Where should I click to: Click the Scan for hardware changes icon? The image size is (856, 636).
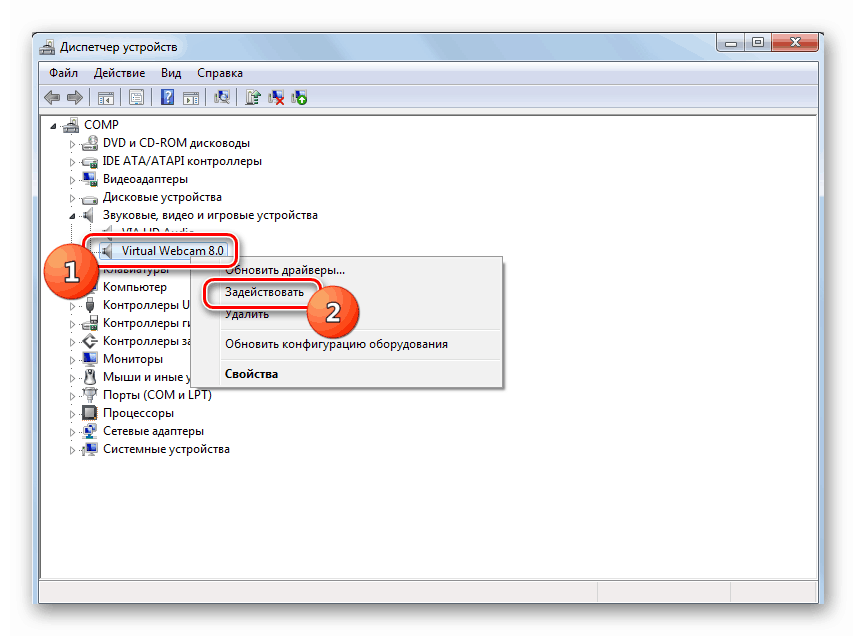tap(222, 97)
